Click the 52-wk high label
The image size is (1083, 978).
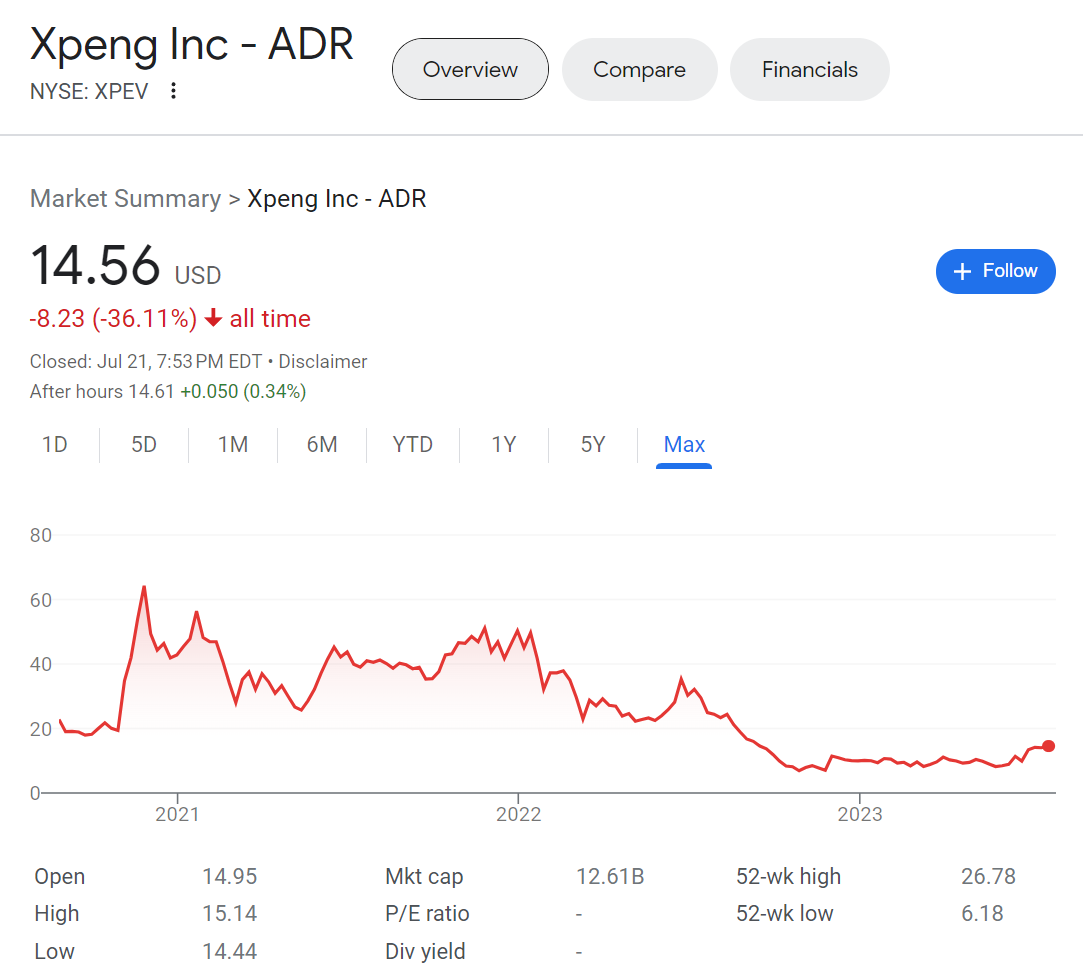788,876
